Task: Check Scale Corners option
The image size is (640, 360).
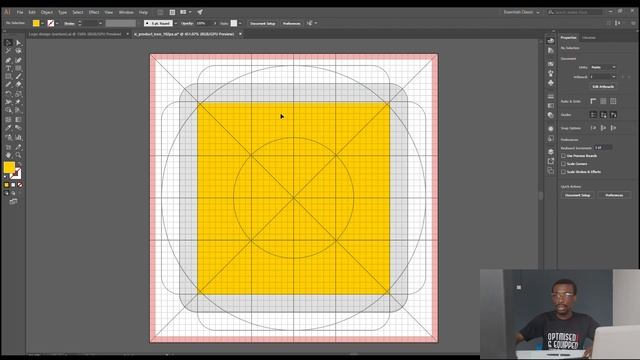Action: [563, 164]
